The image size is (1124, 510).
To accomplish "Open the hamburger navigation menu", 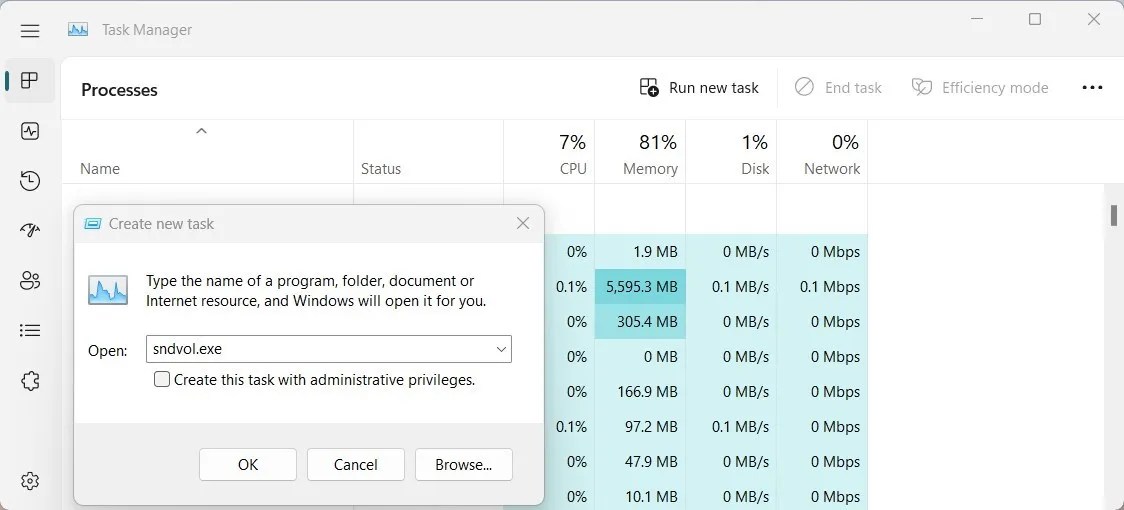I will pyautogui.click(x=30, y=31).
